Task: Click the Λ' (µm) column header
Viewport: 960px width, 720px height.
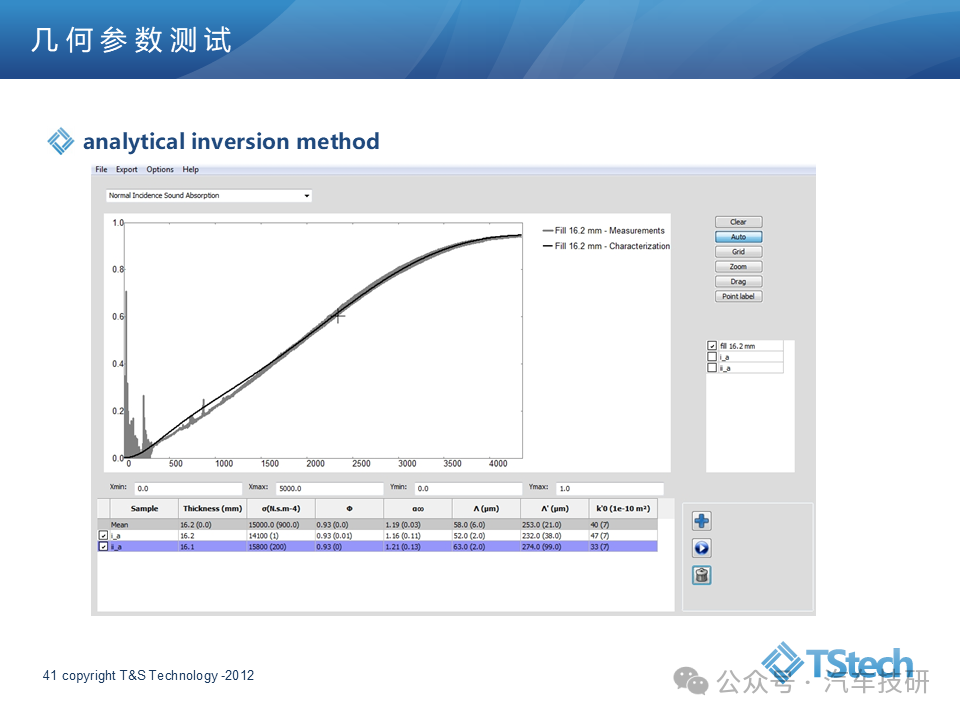Action: coord(555,509)
